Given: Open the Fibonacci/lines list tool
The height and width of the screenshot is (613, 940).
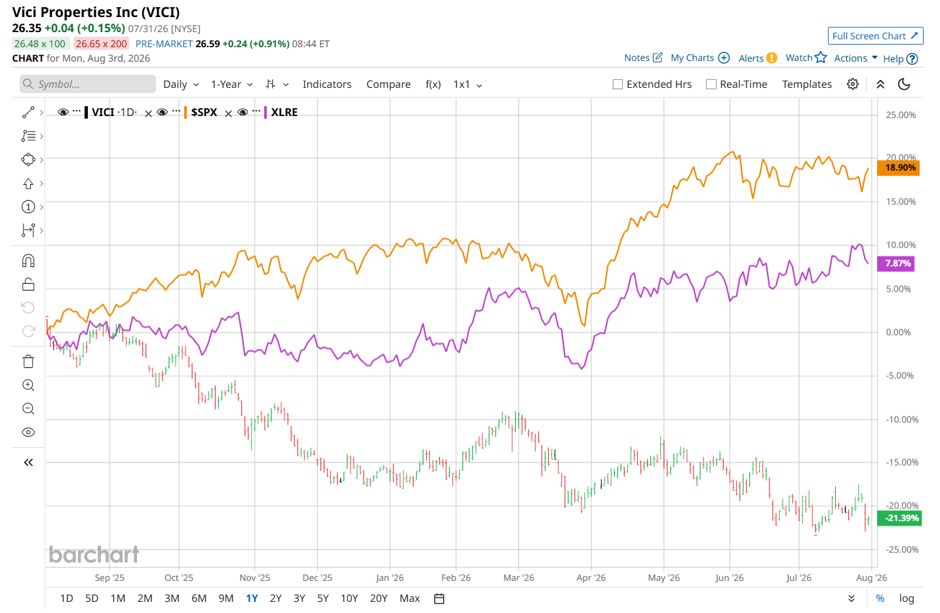Looking at the screenshot, I should [28, 136].
